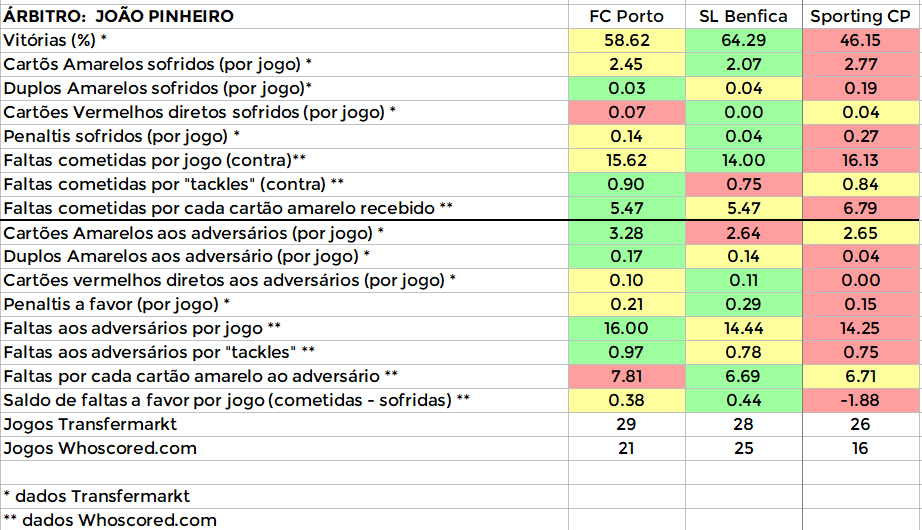Click Benfica's Jogos Whoscored.com value 25
This screenshot has width=922, height=530.
coord(743,448)
